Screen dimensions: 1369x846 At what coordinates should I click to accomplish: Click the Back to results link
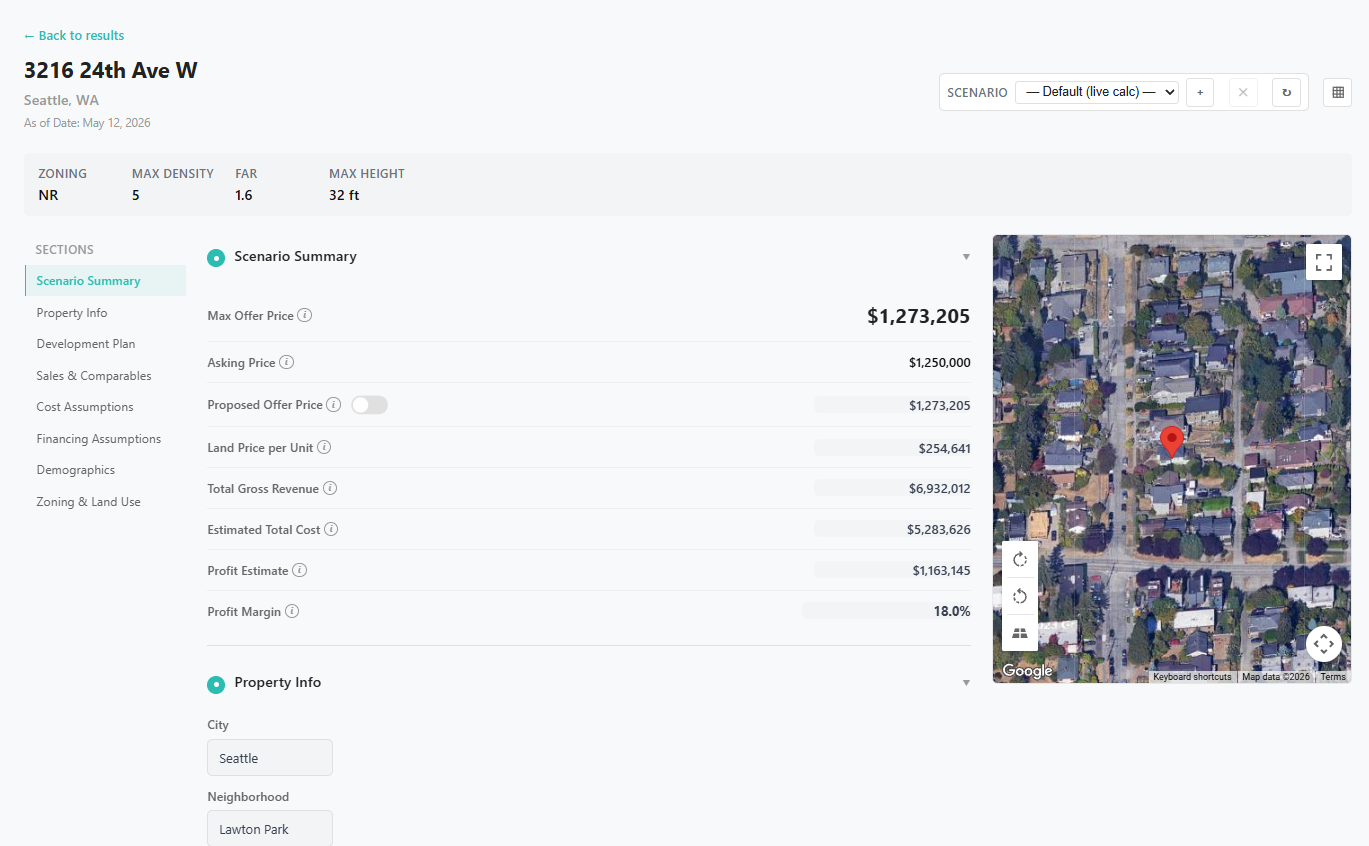pos(74,36)
